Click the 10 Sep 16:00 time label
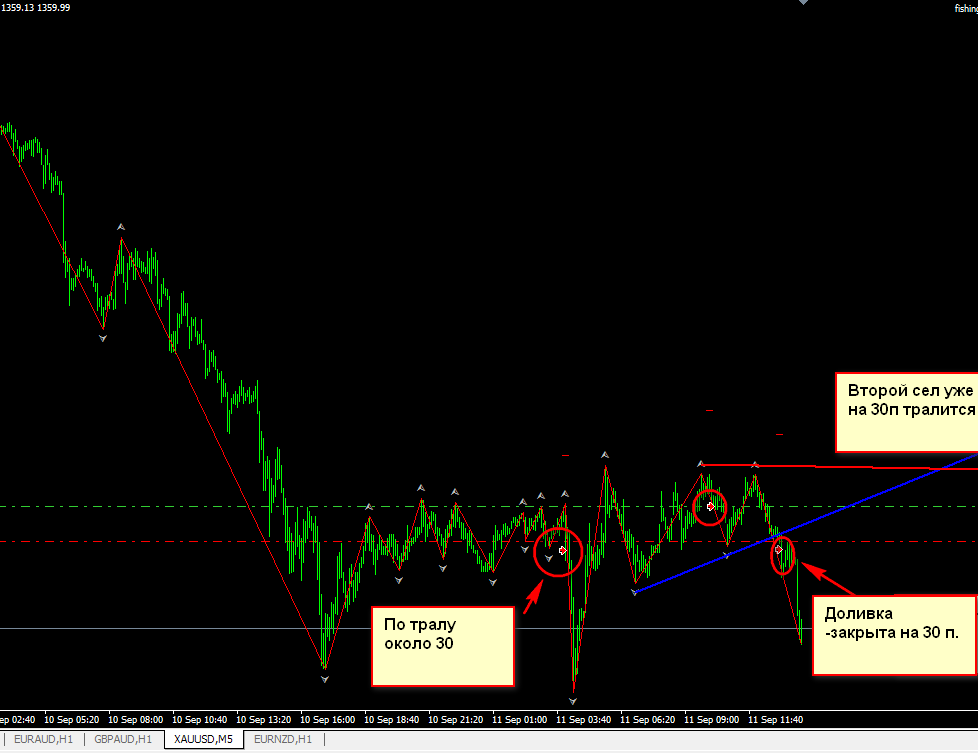 pyautogui.click(x=327, y=719)
